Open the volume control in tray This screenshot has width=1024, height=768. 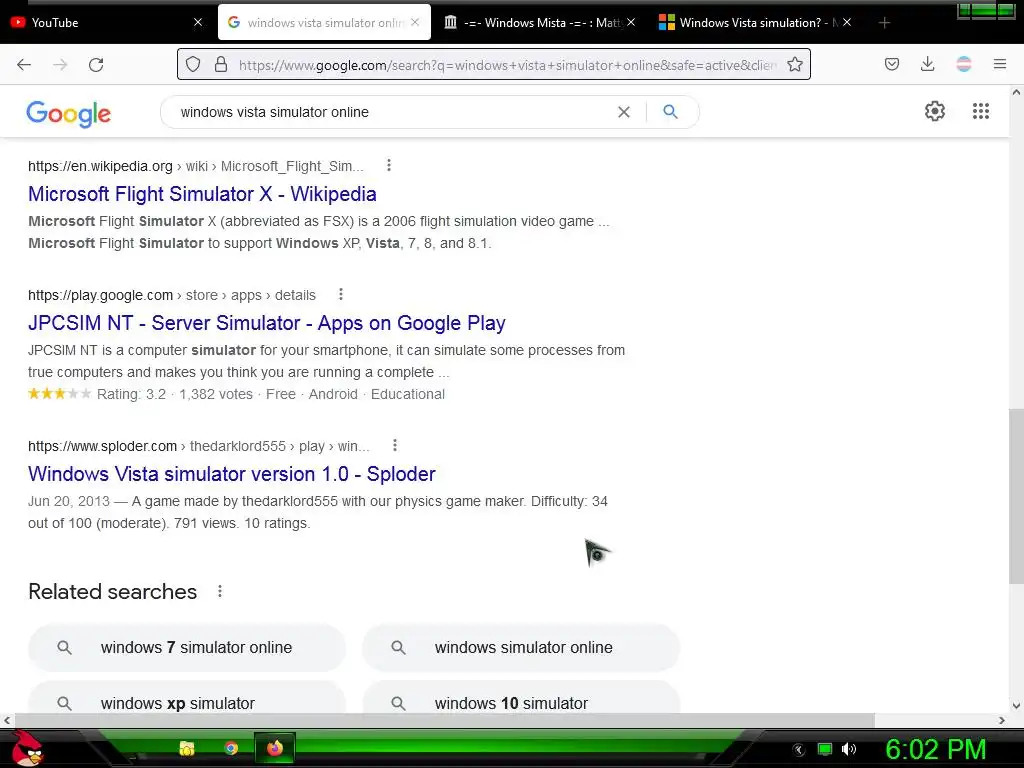[x=849, y=749]
